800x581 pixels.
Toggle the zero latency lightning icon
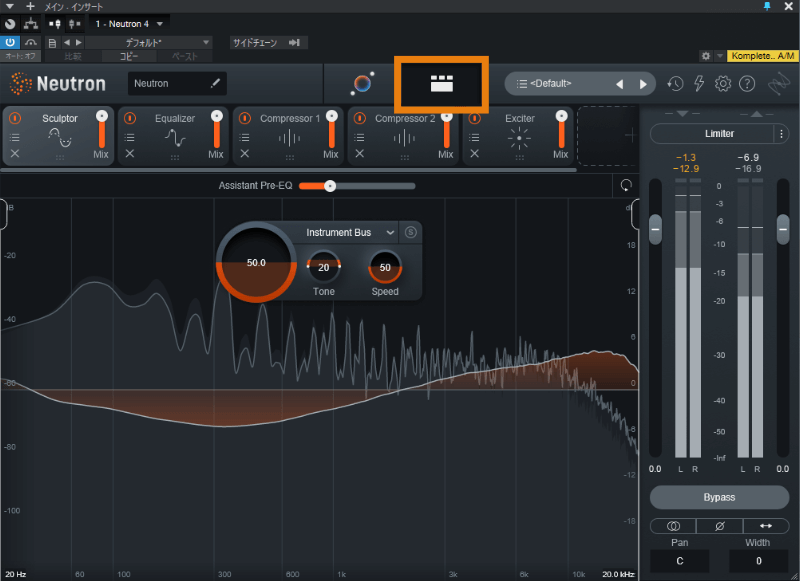point(699,84)
